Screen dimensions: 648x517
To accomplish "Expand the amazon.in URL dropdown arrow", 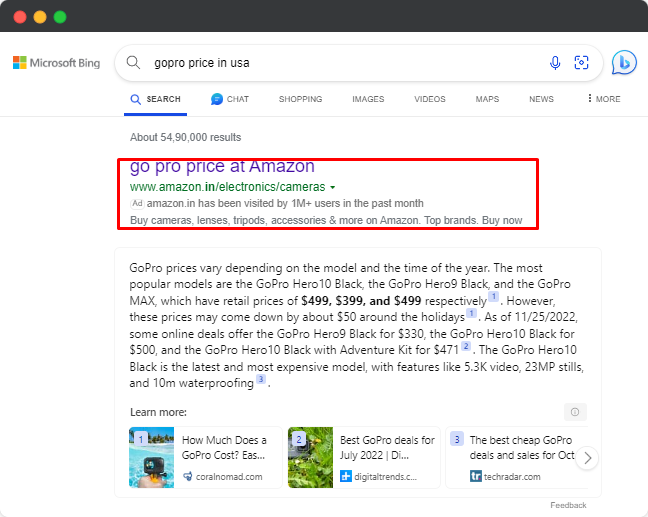I will [x=333, y=188].
